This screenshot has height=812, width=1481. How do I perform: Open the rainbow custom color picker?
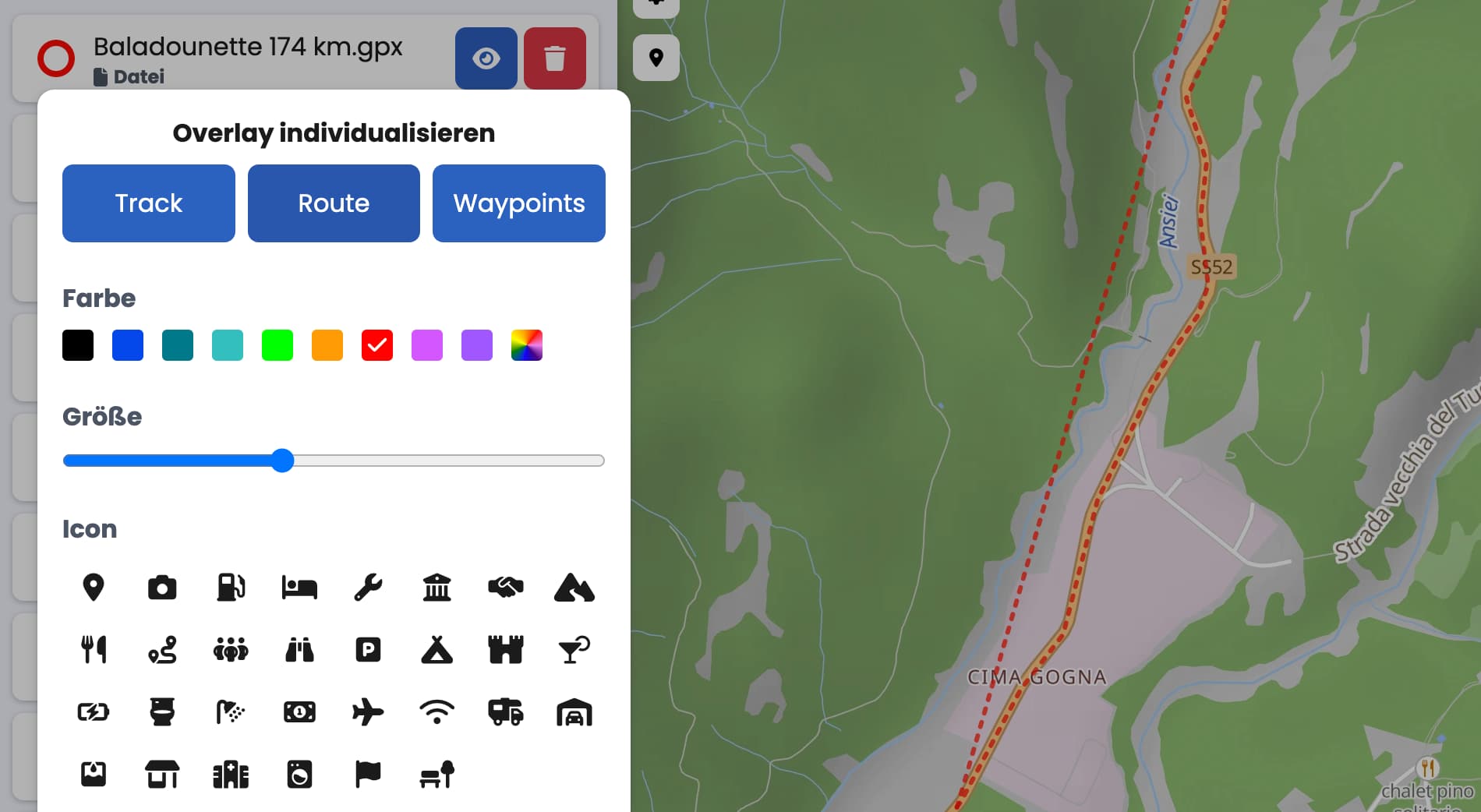coord(527,345)
